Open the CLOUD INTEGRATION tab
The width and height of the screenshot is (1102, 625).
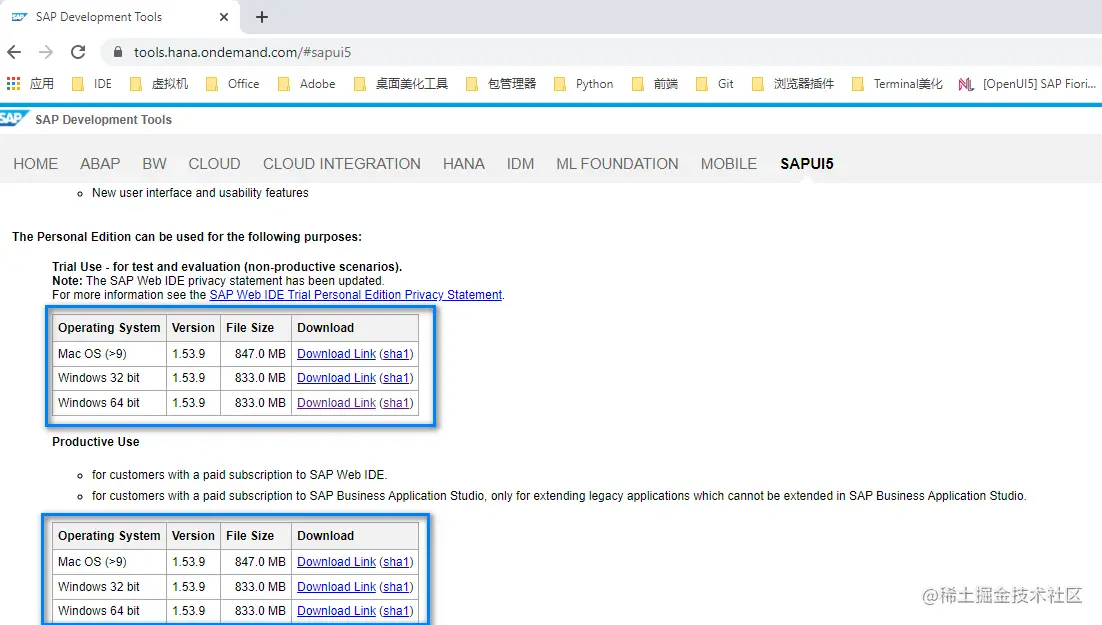coord(342,164)
